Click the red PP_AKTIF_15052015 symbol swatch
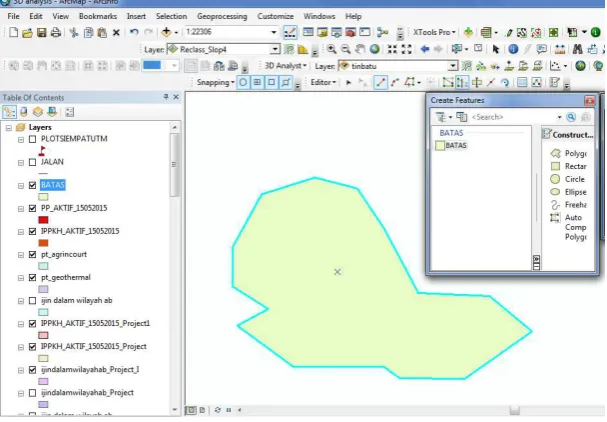This screenshot has height=422, width=607. click(43, 220)
